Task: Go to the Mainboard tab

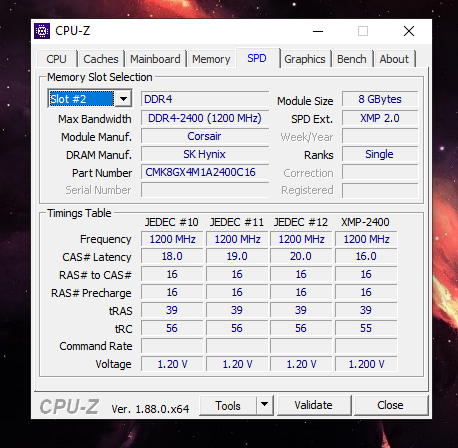Action: click(x=155, y=59)
